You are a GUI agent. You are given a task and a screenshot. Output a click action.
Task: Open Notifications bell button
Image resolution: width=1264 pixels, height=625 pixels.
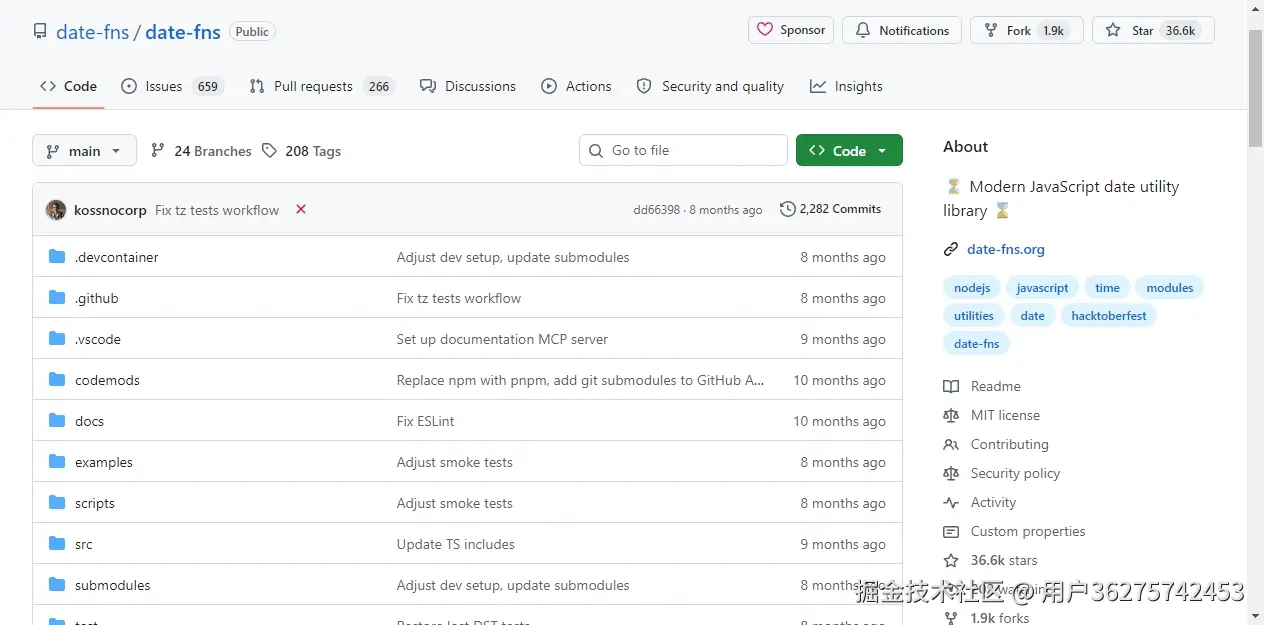click(902, 30)
